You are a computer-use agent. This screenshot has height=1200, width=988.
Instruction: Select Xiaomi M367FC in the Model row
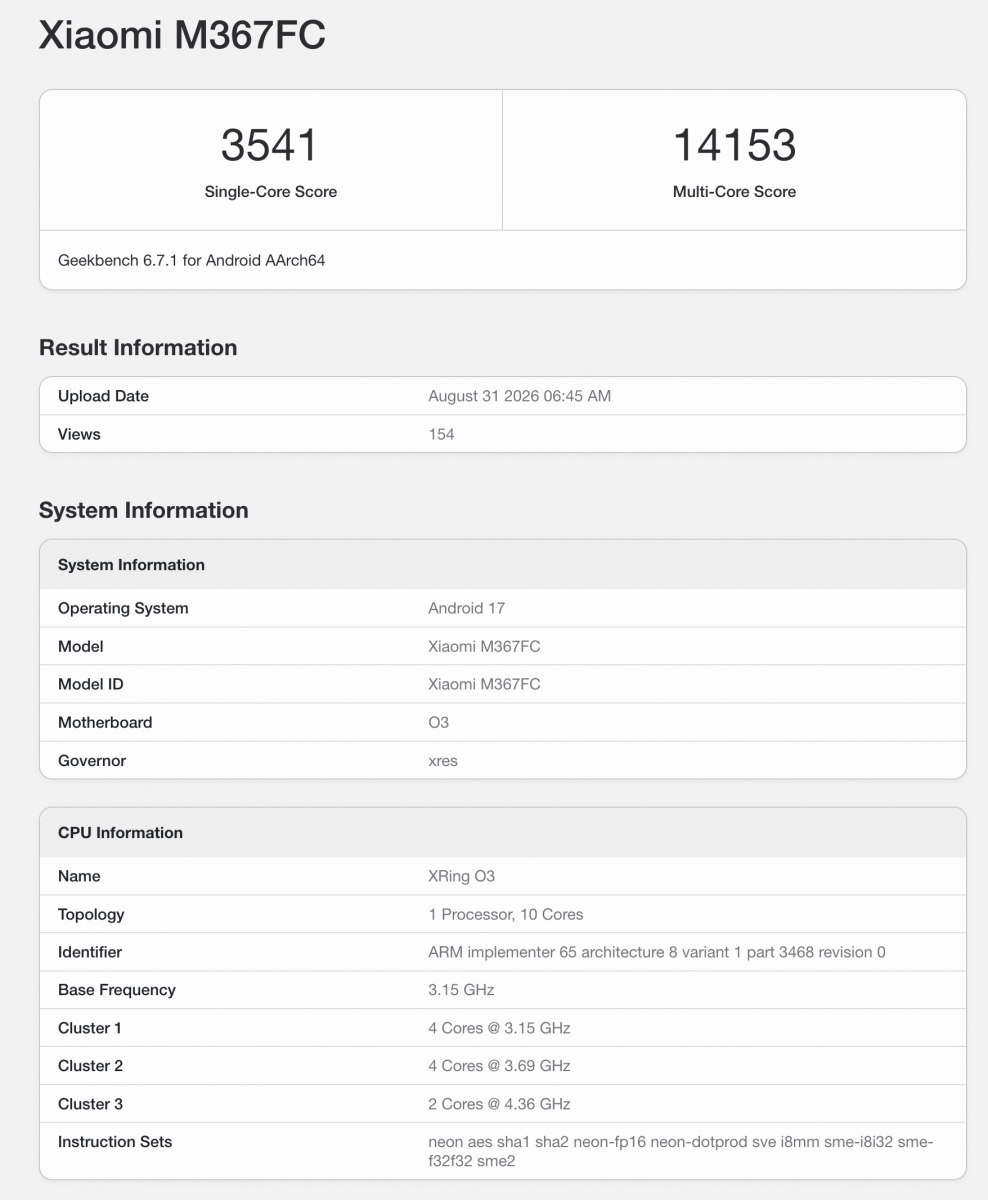click(x=484, y=646)
